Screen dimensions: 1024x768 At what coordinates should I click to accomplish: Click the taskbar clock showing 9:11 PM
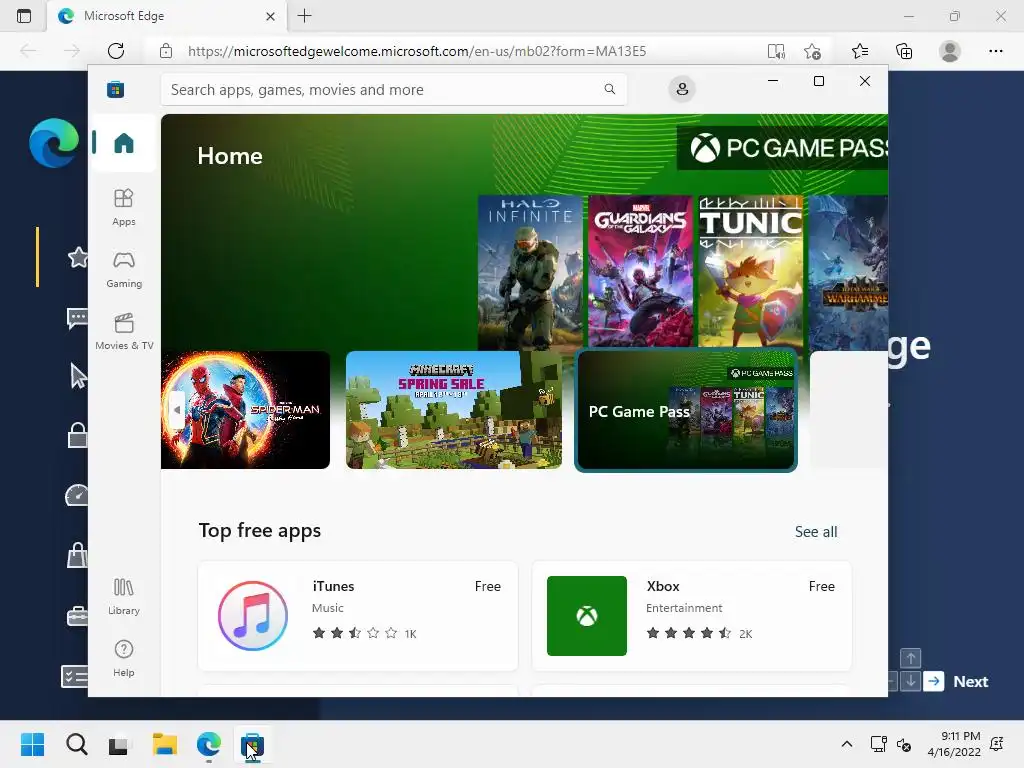[x=954, y=744]
